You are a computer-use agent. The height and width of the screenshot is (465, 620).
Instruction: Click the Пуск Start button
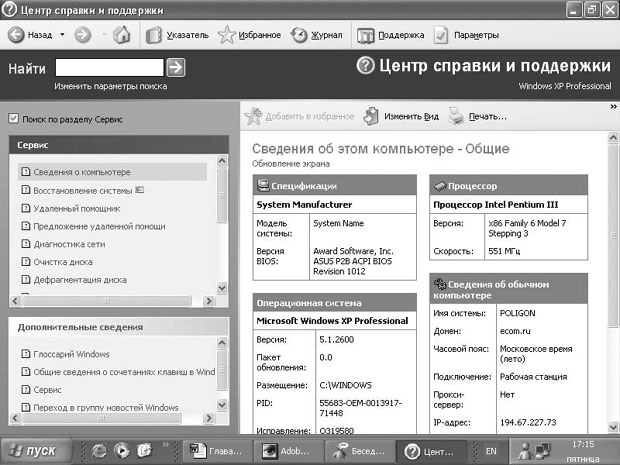36,450
